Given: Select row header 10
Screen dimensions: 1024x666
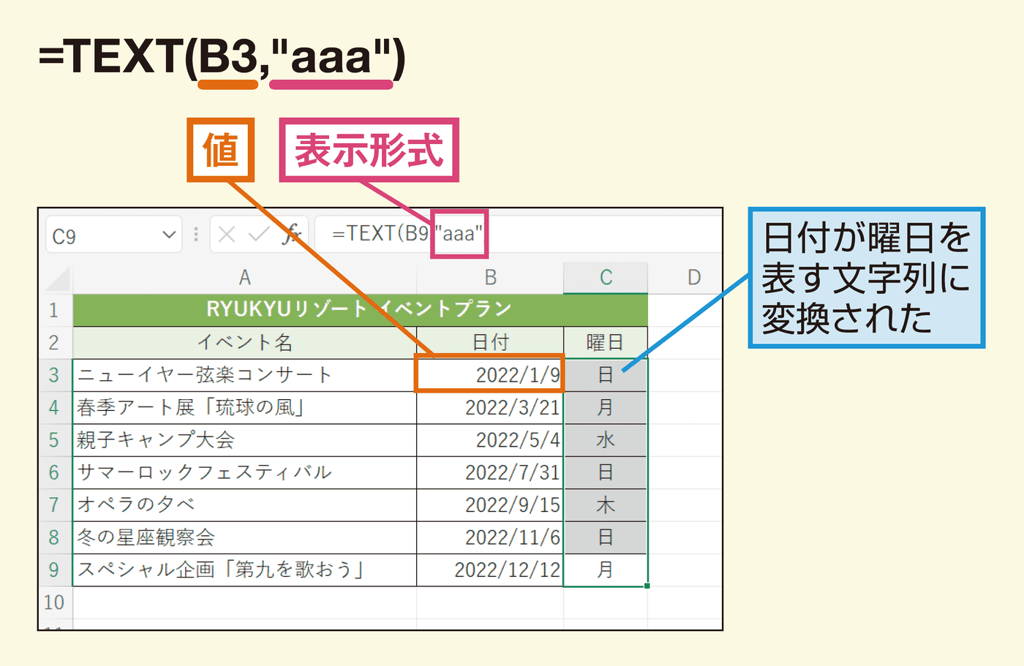Looking at the screenshot, I should coord(53,604).
